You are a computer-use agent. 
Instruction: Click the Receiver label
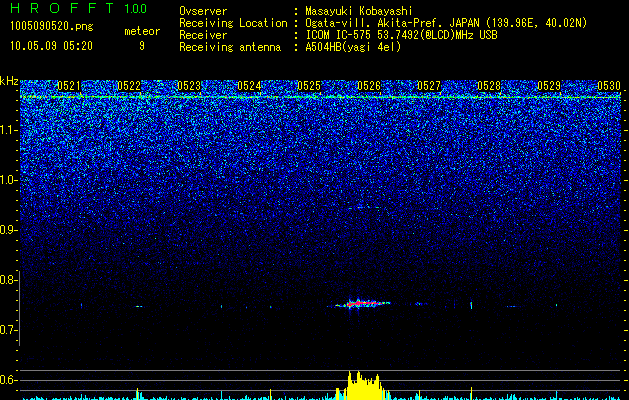coord(203,35)
